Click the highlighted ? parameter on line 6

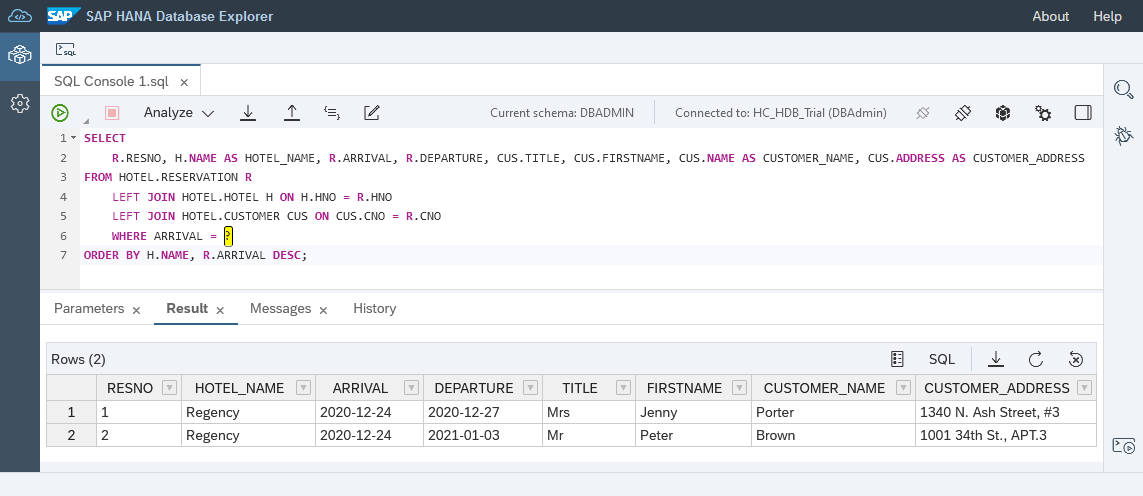point(228,236)
